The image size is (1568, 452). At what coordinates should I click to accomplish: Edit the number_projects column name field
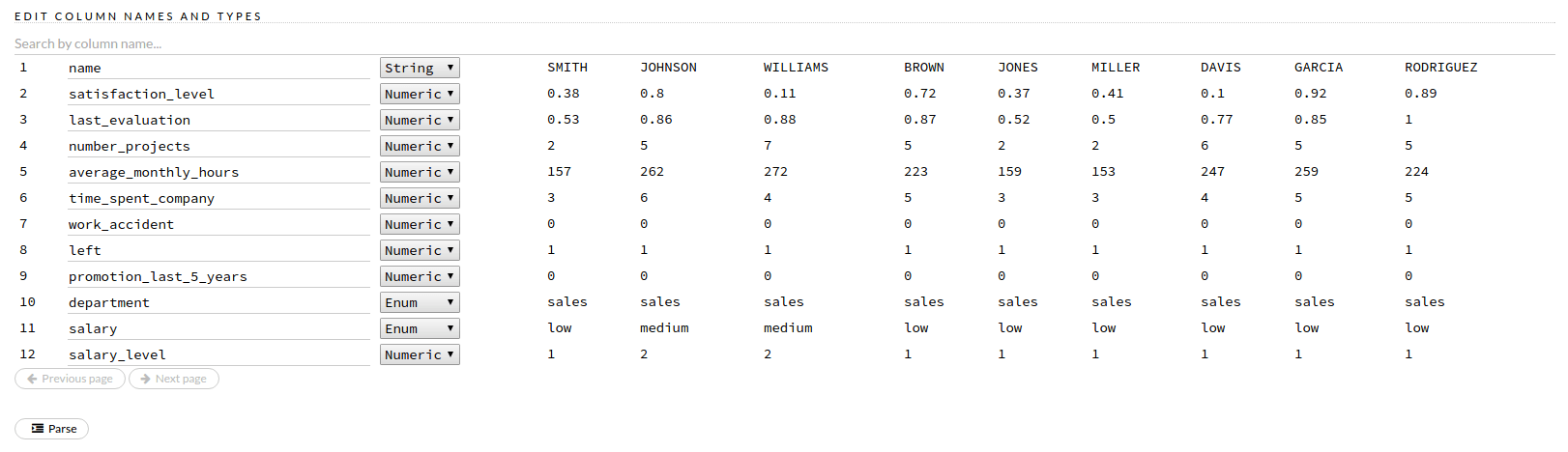click(218, 146)
